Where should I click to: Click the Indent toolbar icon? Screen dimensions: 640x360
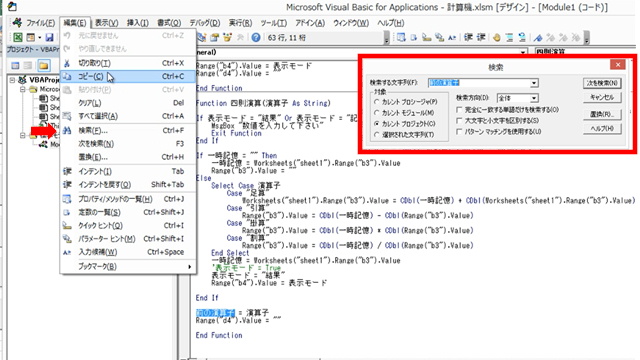click(x=468, y=38)
